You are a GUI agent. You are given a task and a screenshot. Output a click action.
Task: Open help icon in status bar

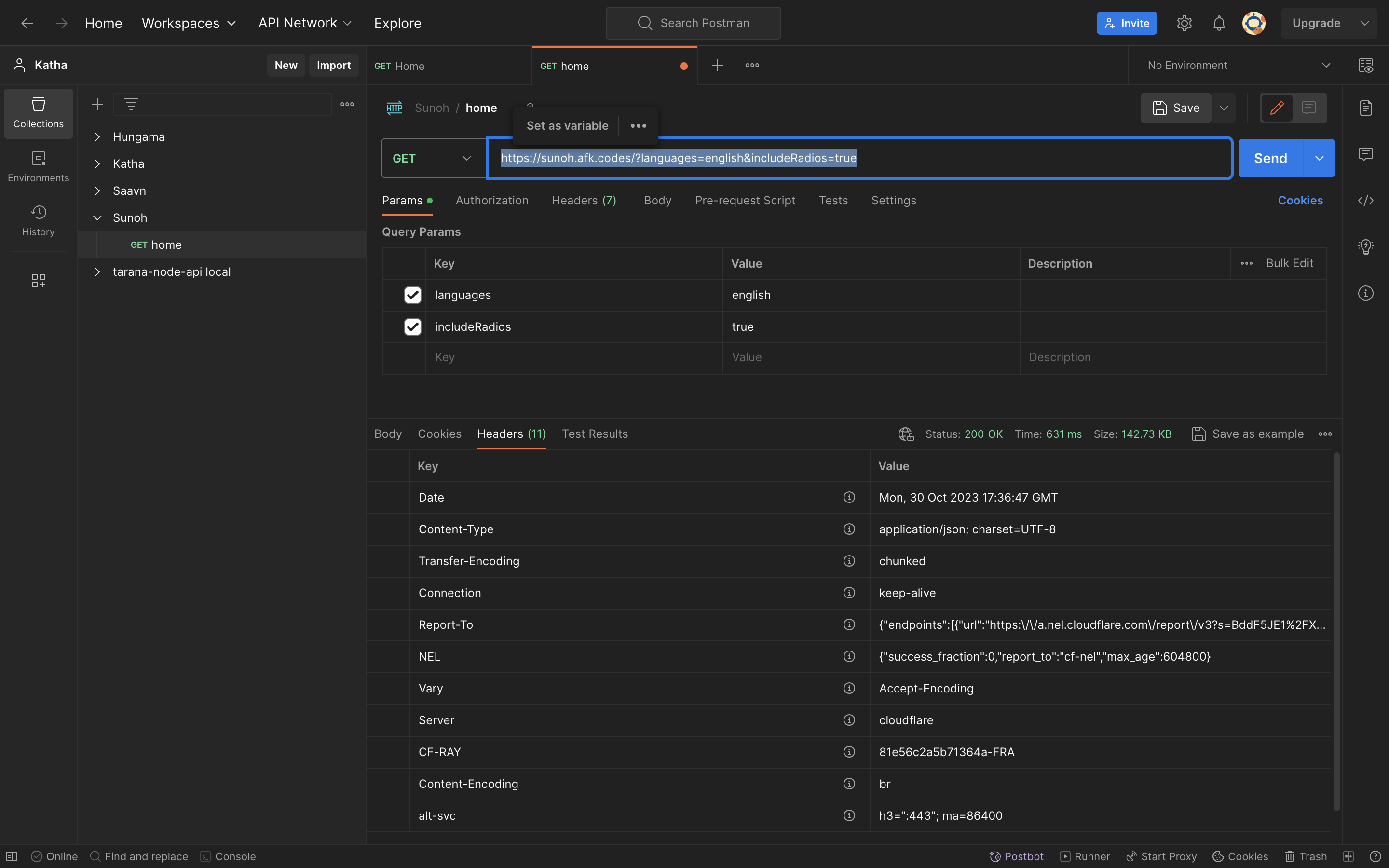click(x=1375, y=856)
